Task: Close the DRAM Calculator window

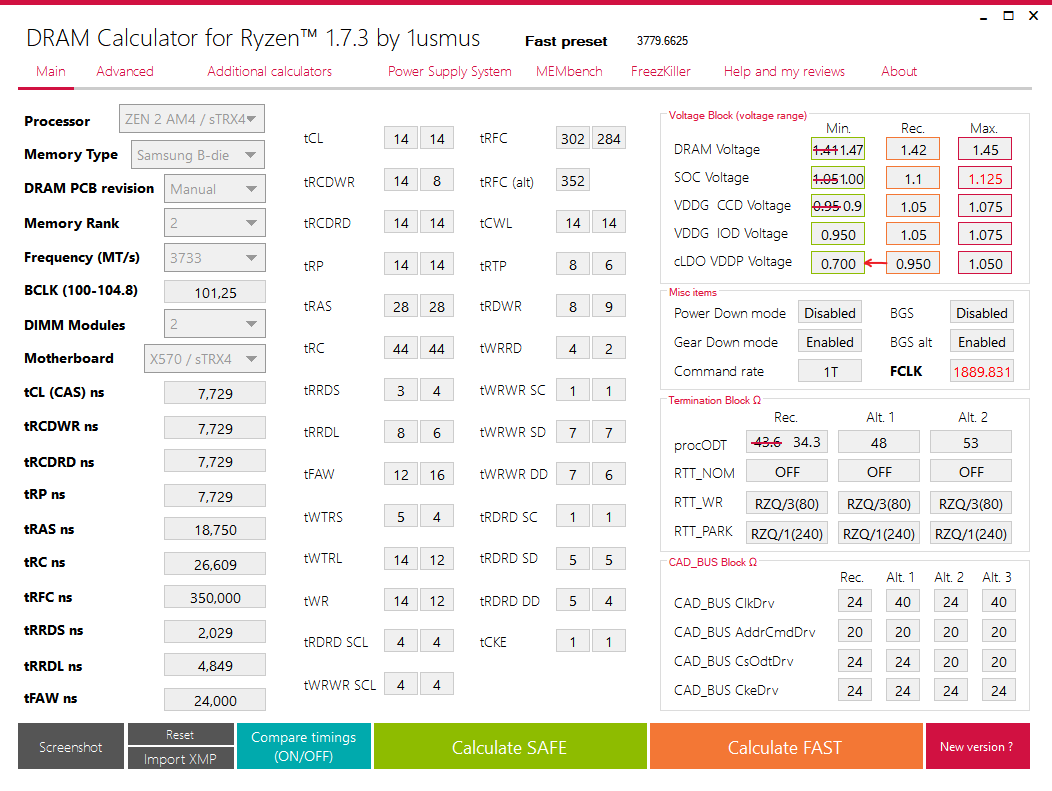Action: point(1034,15)
